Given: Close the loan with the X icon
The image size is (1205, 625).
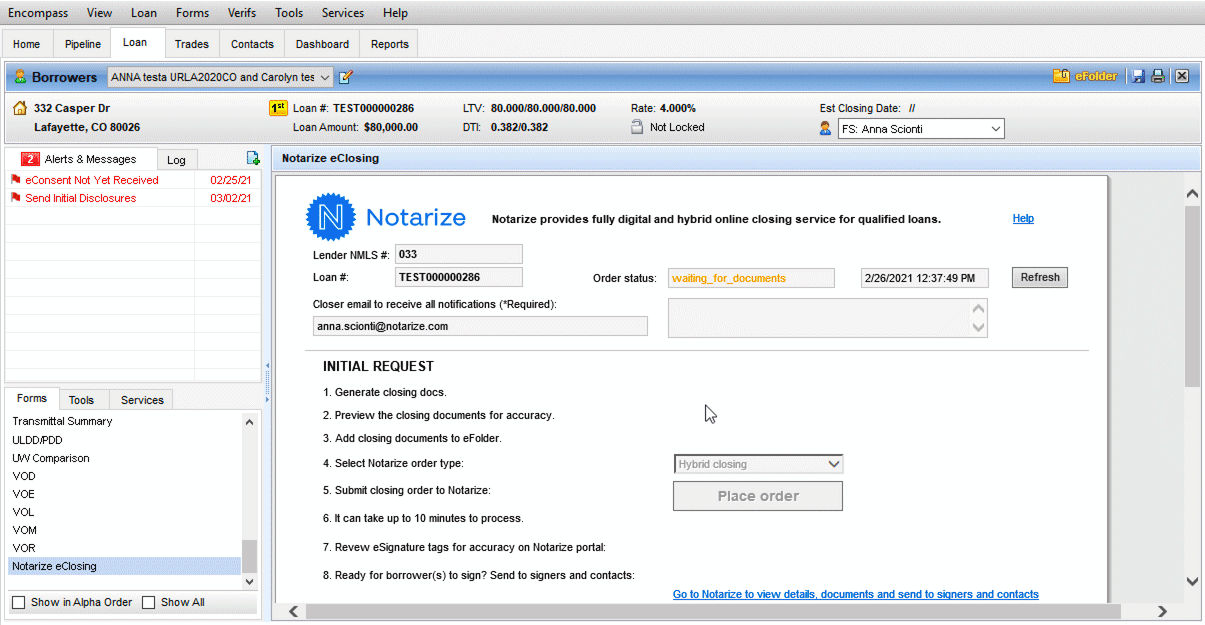Looking at the screenshot, I should click(x=1181, y=77).
